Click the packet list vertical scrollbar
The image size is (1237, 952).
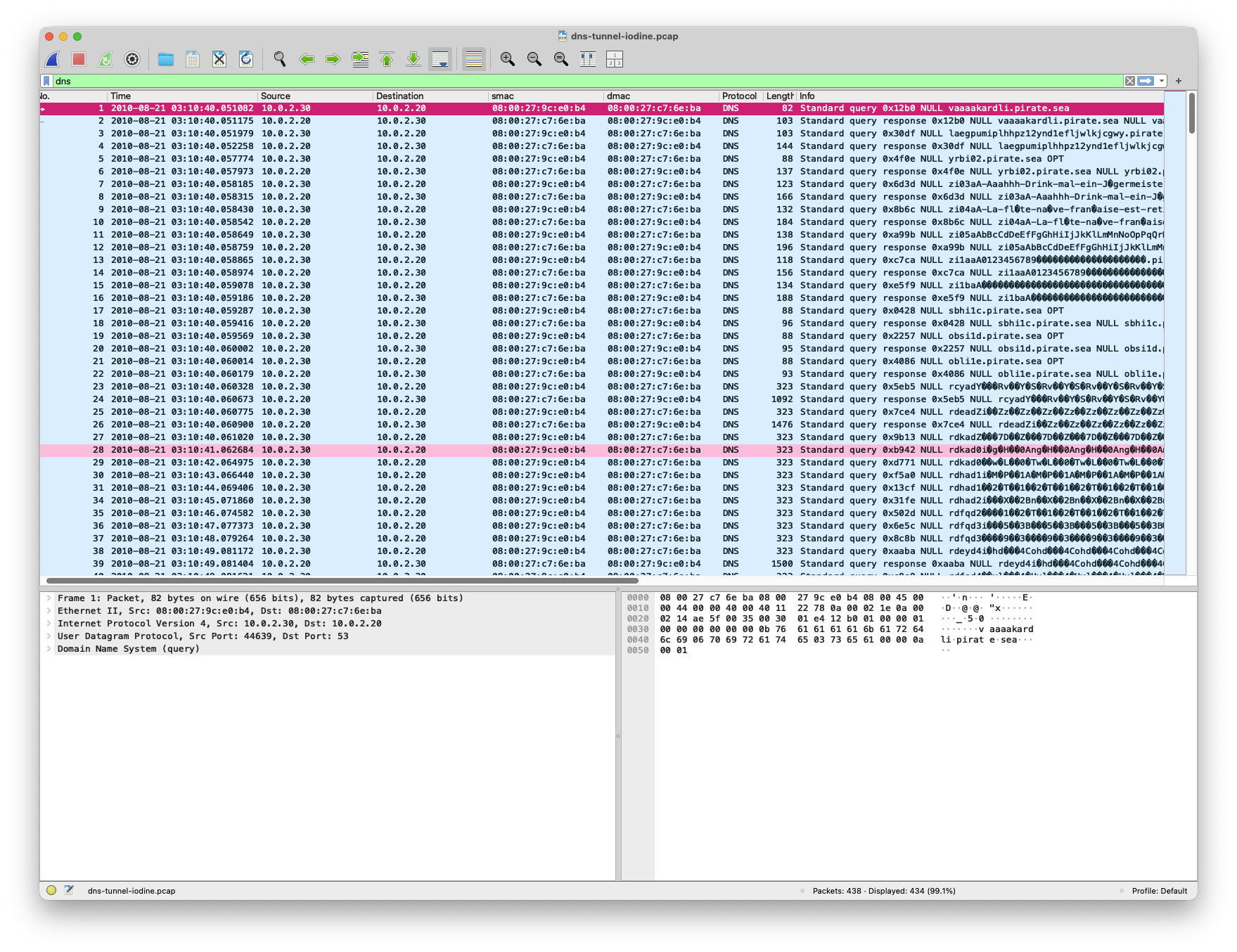point(1191,112)
